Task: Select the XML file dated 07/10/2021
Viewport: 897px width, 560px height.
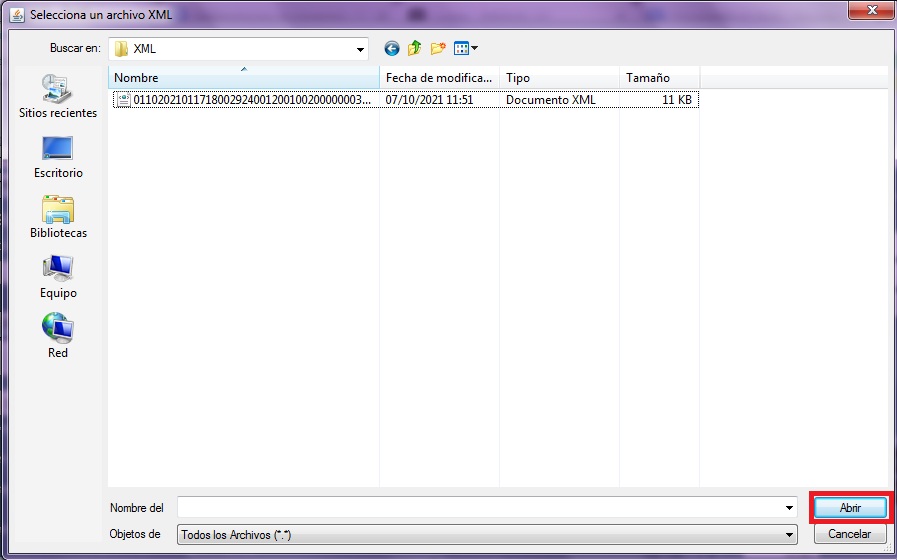Action: (250, 100)
